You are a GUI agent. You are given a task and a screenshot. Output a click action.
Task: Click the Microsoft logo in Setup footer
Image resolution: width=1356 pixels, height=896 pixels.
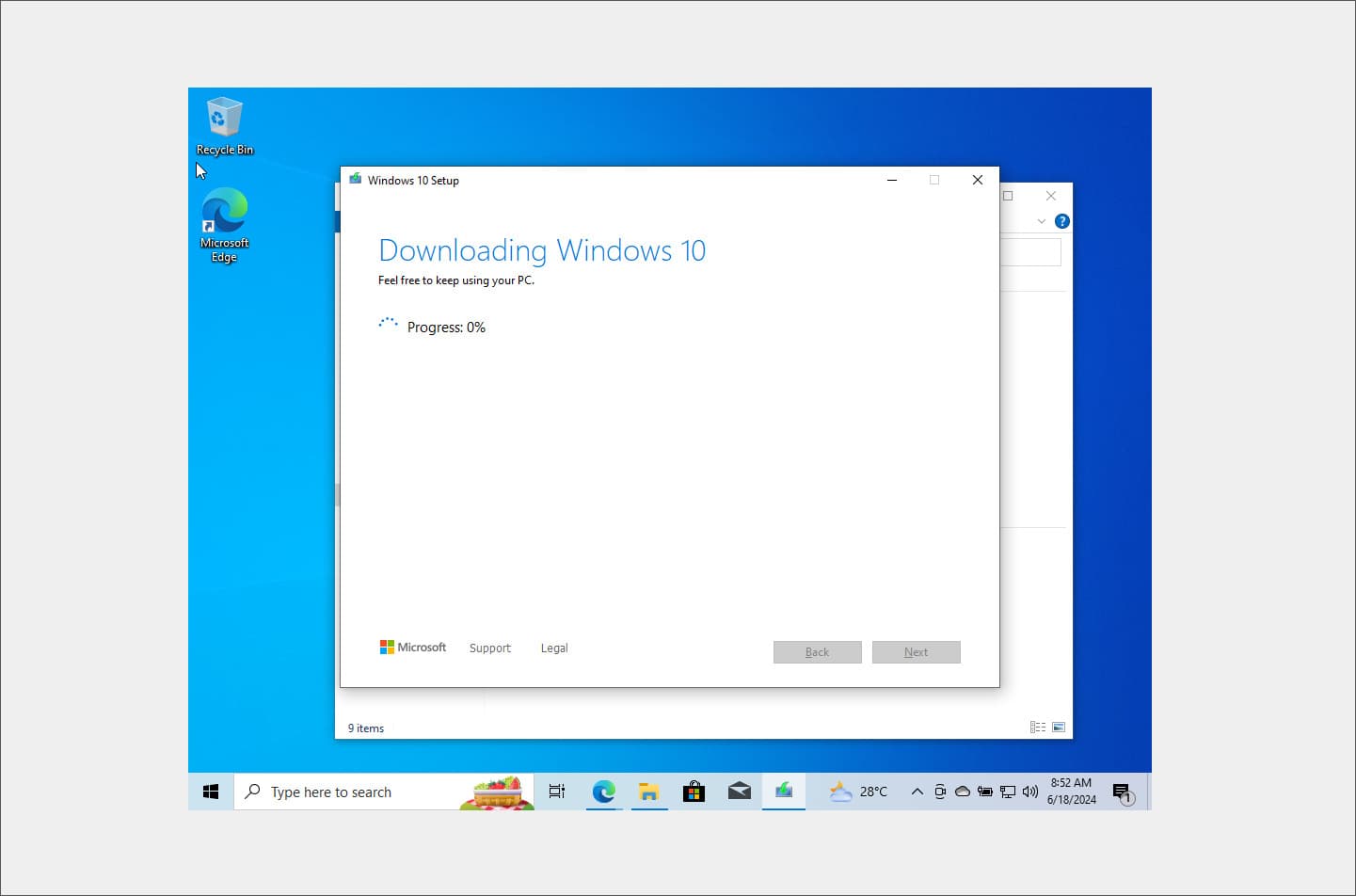point(412,648)
